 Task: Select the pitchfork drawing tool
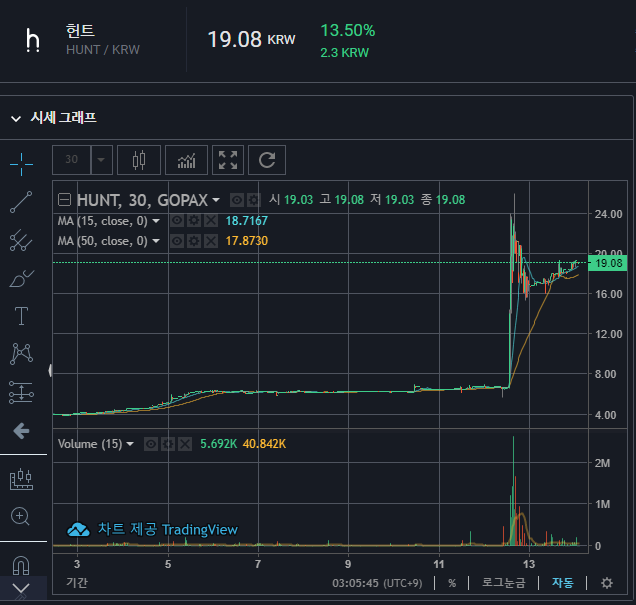pyautogui.click(x=21, y=240)
